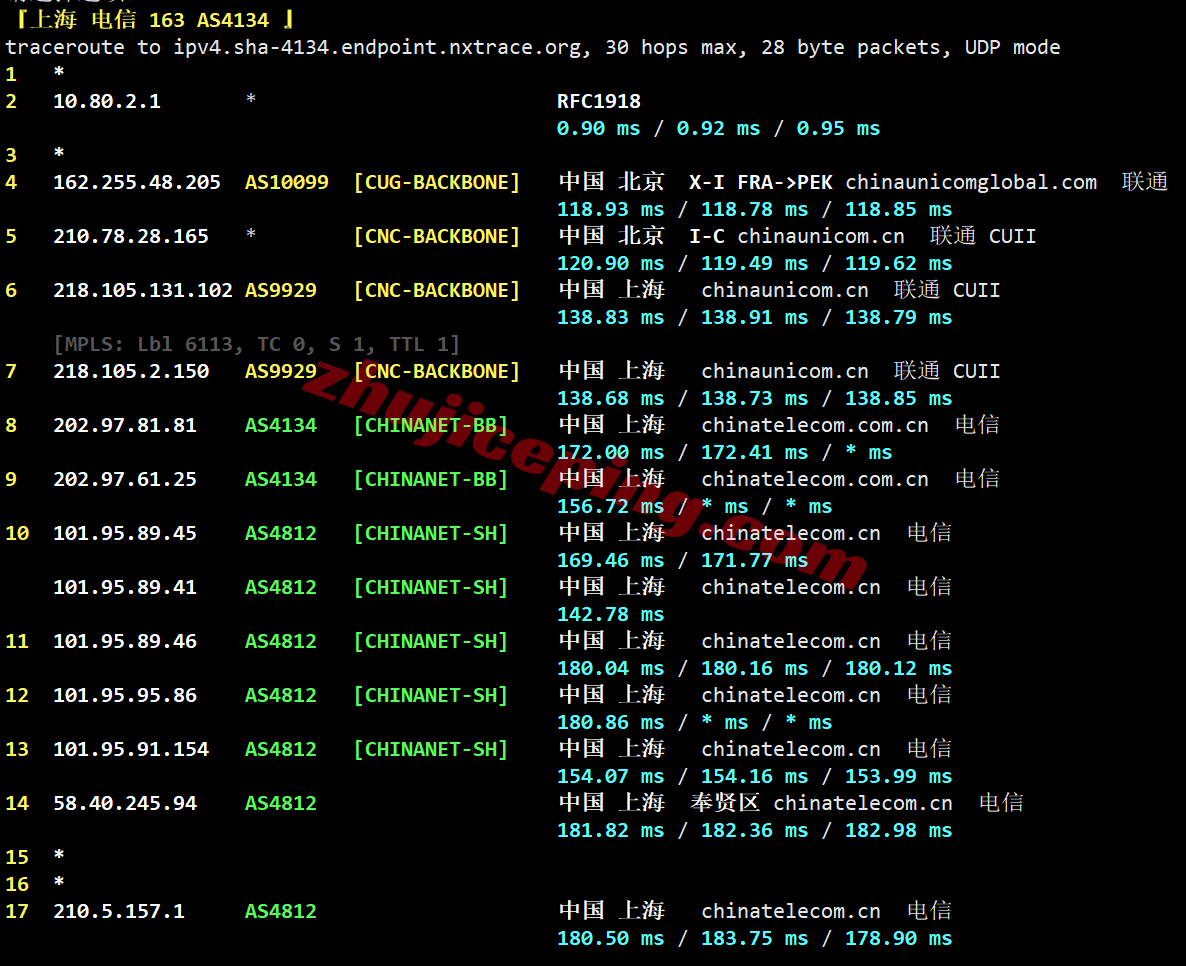The height and width of the screenshot is (966, 1186).
Task: Click latency 118.93 ms on hop 4
Action: [610, 210]
